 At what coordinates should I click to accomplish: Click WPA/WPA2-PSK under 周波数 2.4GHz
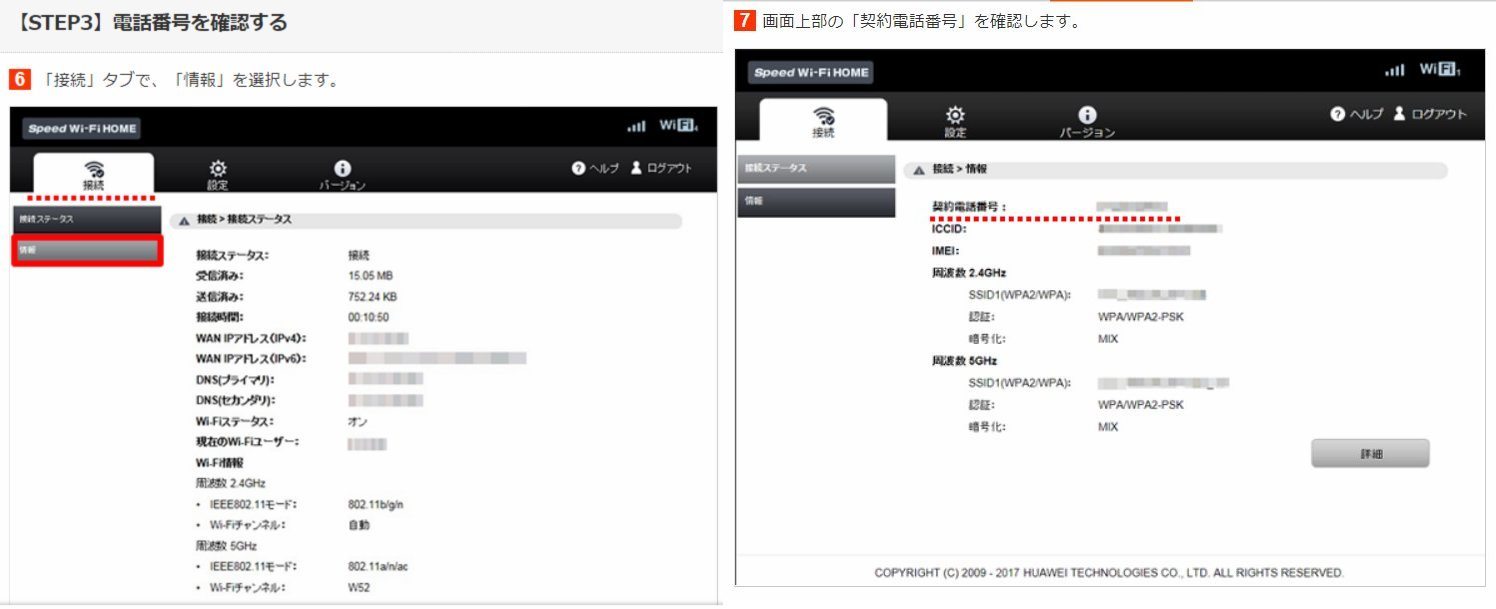[x=1140, y=317]
